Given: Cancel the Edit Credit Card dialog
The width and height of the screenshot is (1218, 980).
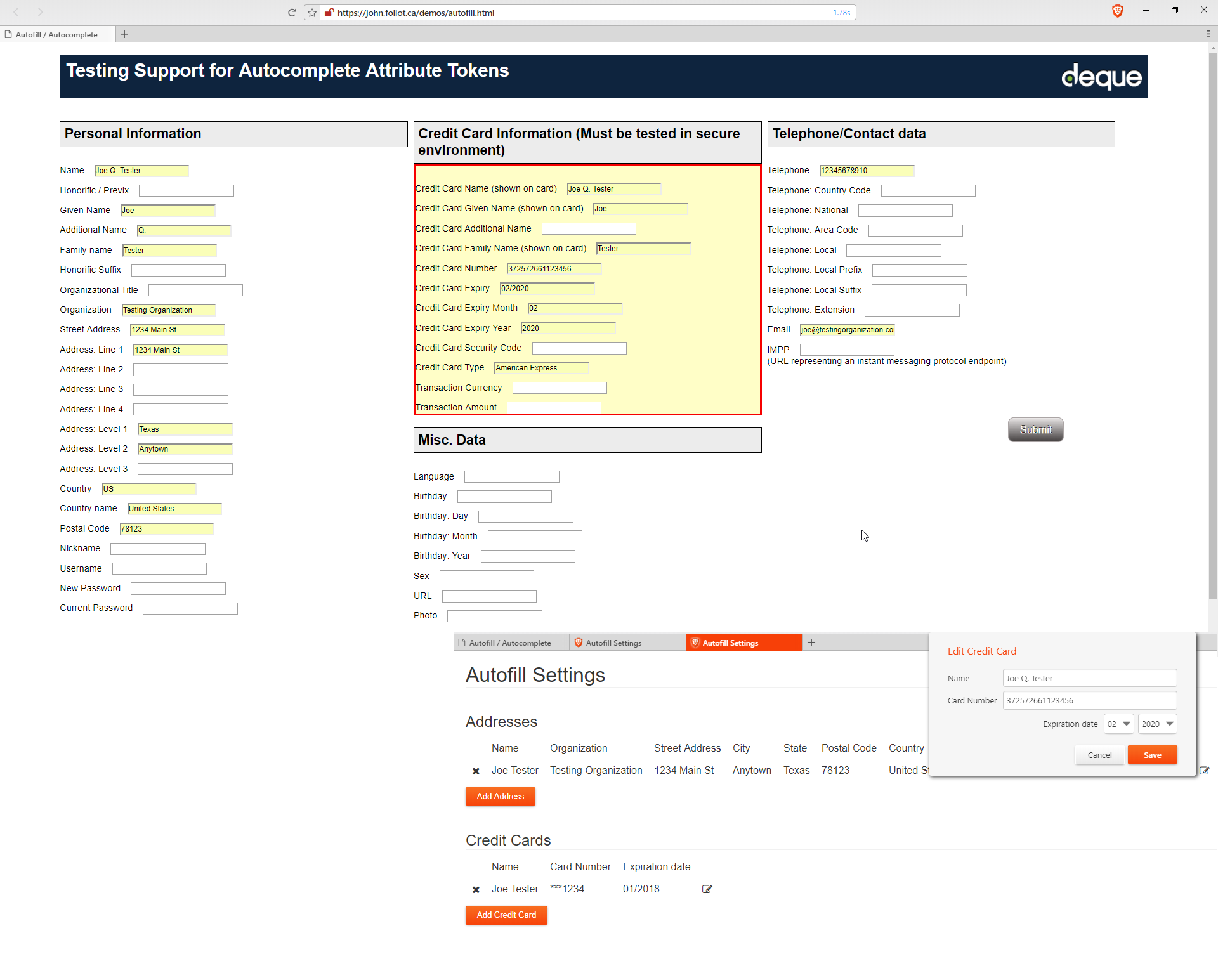Looking at the screenshot, I should coord(1099,755).
